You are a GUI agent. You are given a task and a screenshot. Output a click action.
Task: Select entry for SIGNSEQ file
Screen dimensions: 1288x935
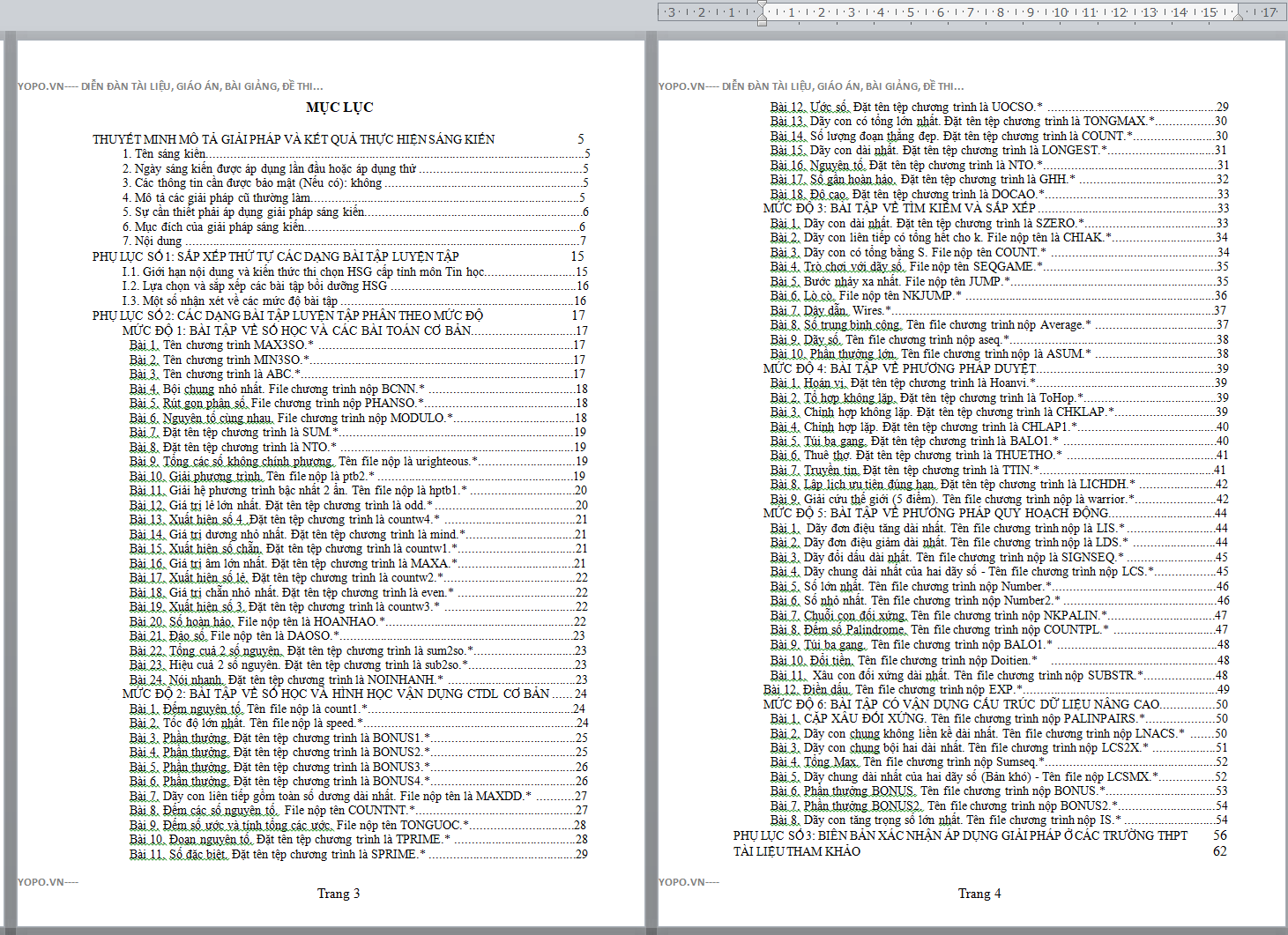pos(999,557)
